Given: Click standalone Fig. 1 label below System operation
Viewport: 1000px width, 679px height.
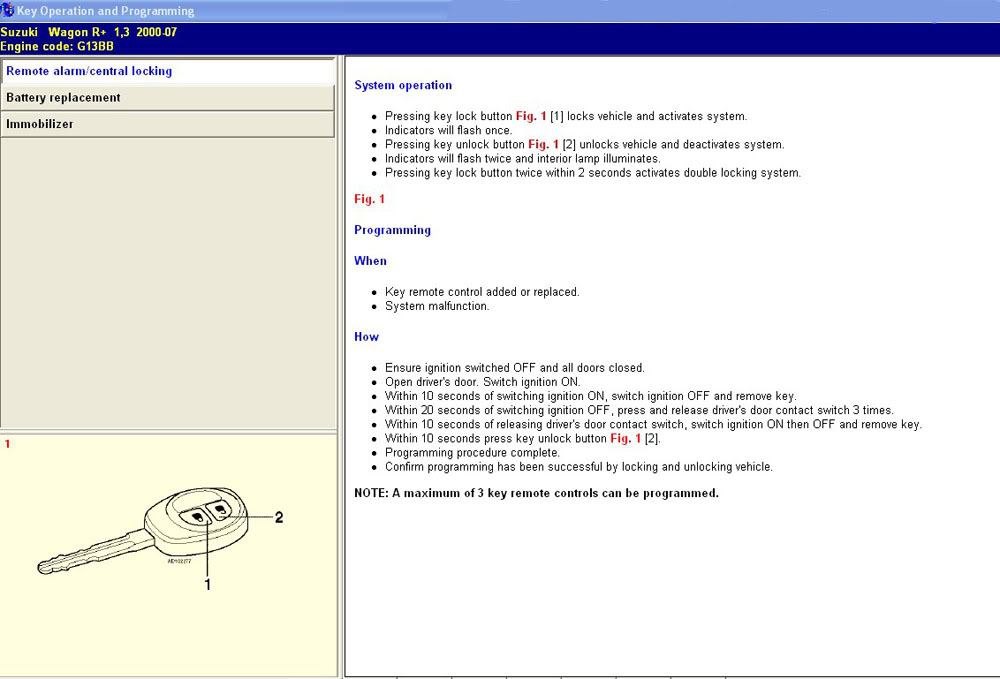Looking at the screenshot, I should (x=369, y=199).
